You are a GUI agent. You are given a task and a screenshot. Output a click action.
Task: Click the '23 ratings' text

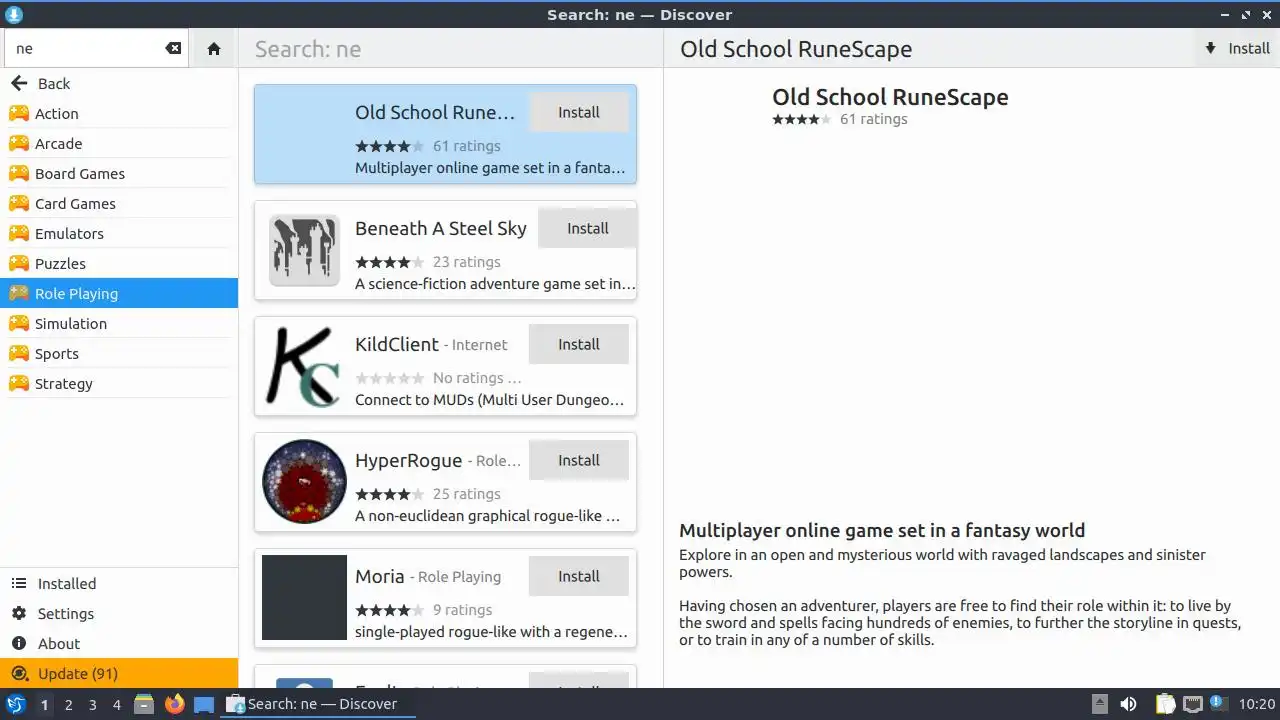click(x=466, y=262)
